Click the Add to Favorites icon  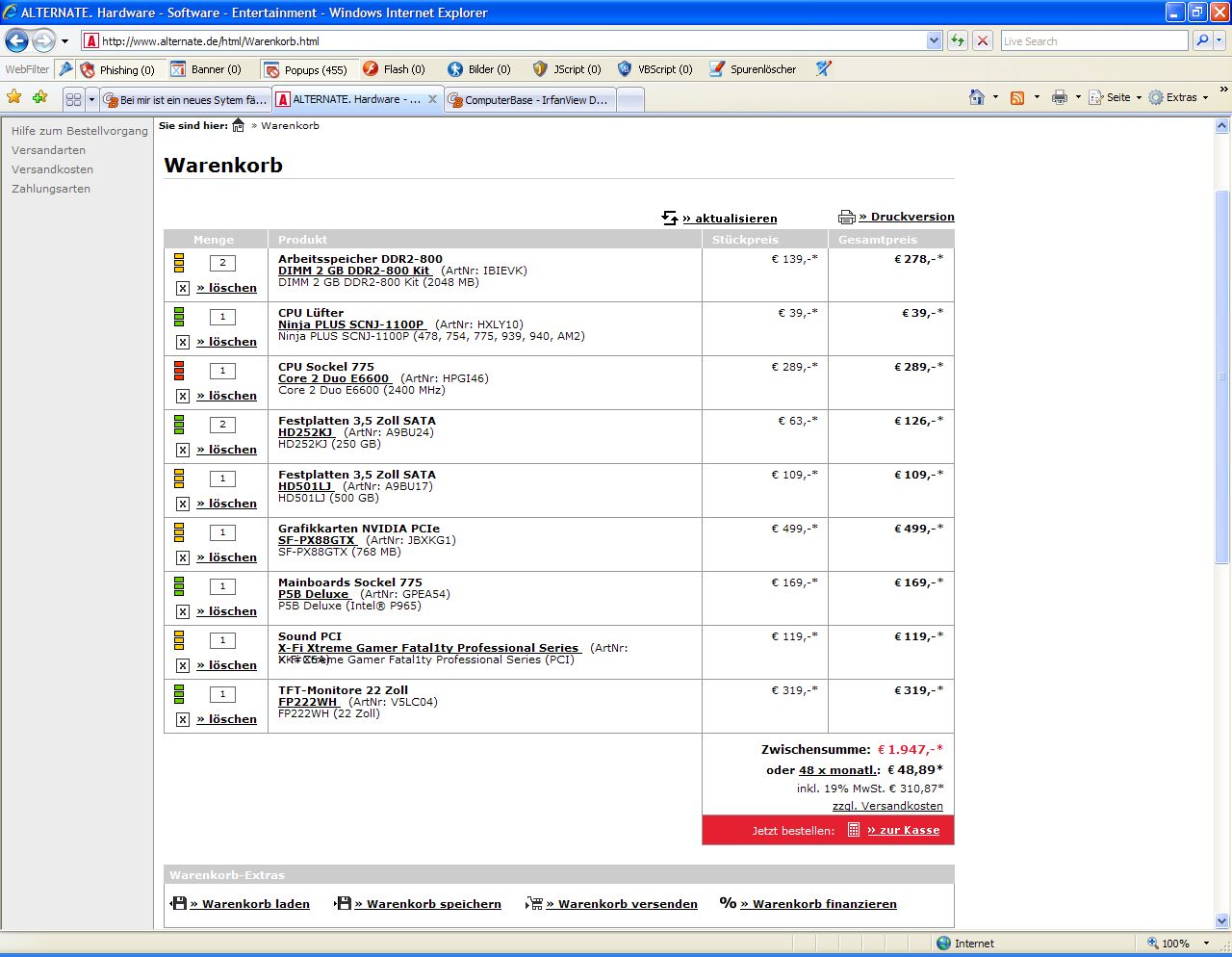[39, 97]
